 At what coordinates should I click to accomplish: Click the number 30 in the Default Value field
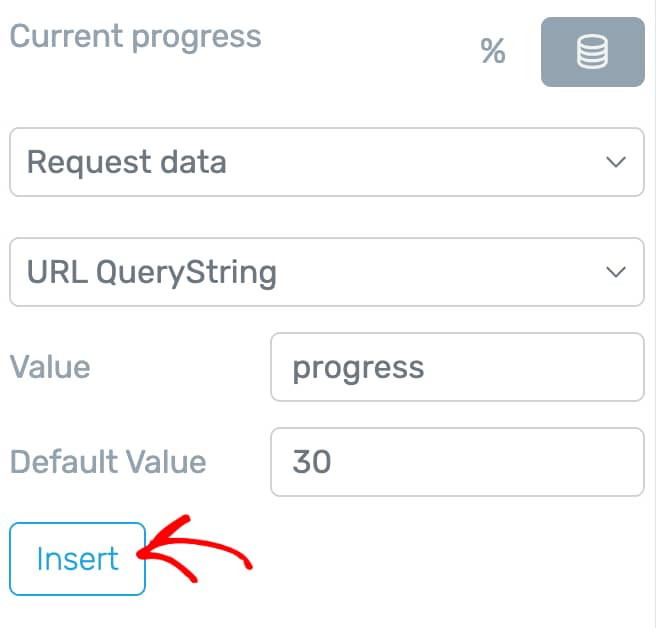coord(312,462)
